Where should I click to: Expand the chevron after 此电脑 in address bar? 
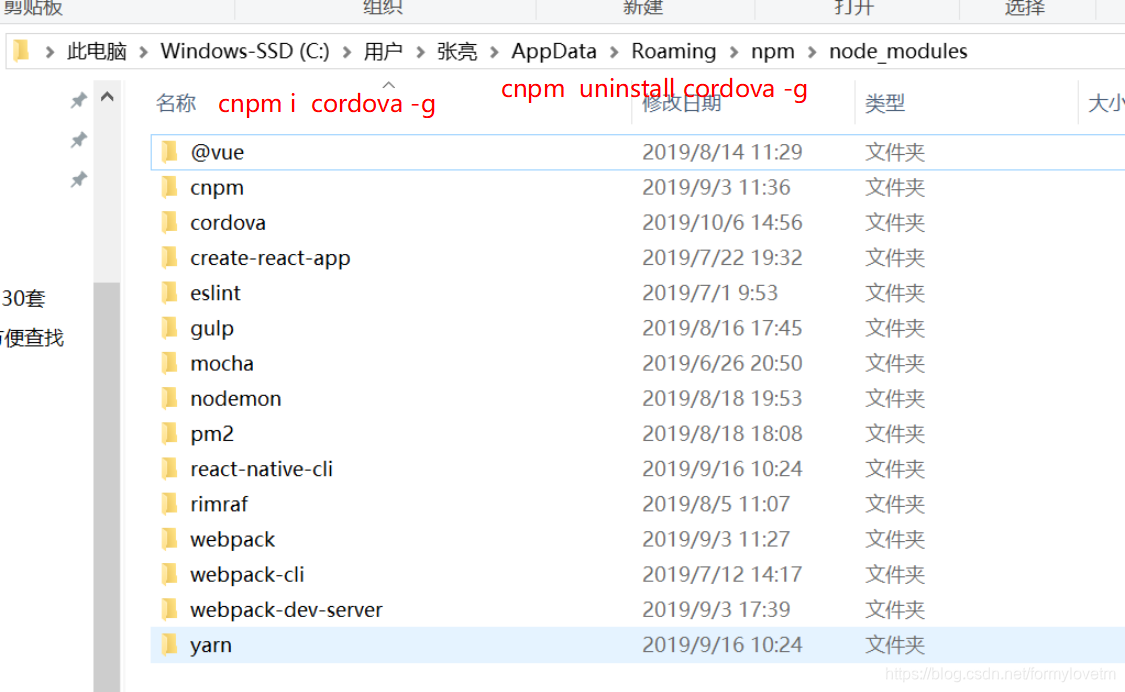(143, 52)
